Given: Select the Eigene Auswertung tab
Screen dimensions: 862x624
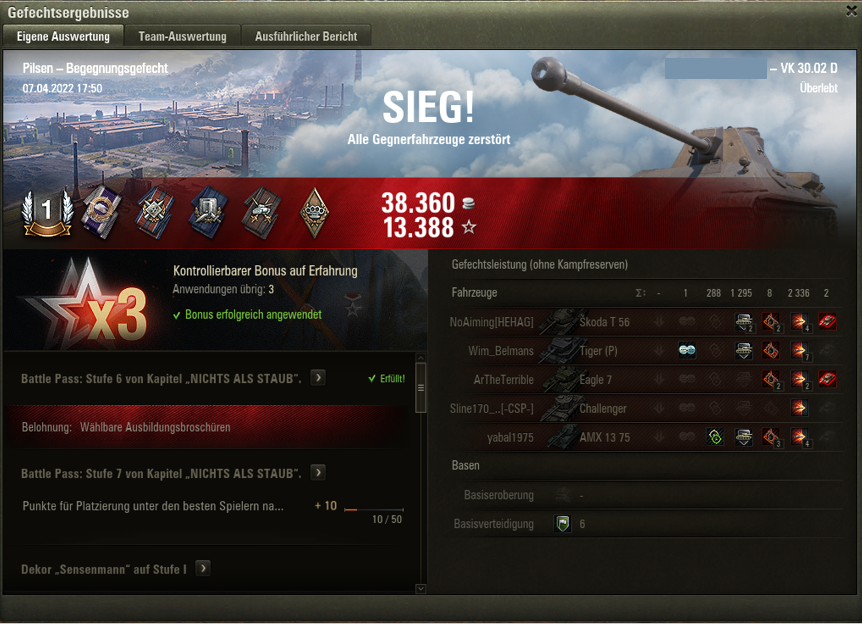Looking at the screenshot, I should pos(63,36).
